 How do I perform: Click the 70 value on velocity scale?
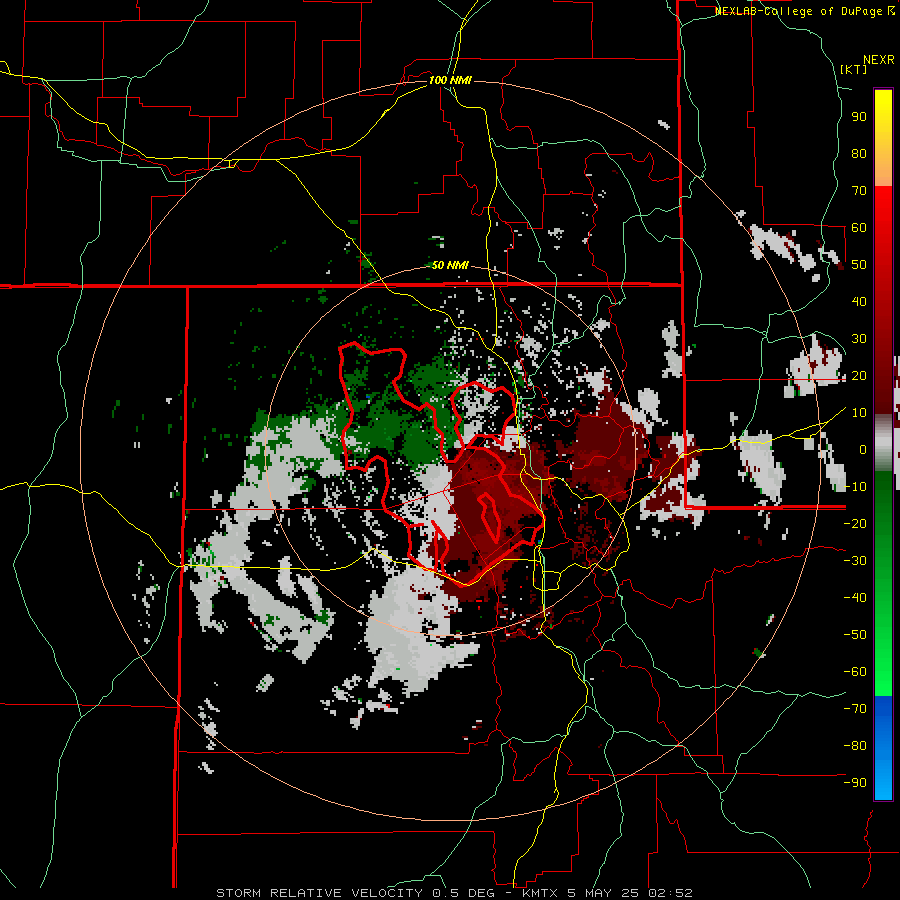click(859, 191)
